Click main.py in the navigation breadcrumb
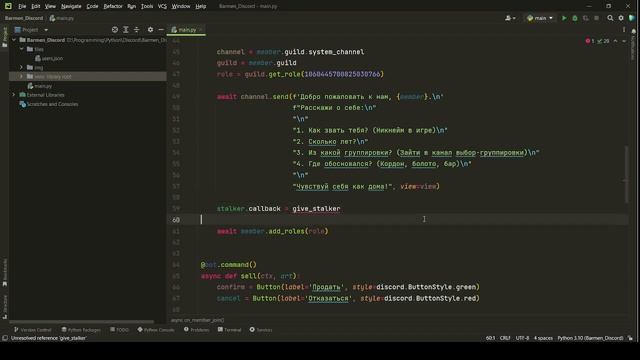 point(62,18)
